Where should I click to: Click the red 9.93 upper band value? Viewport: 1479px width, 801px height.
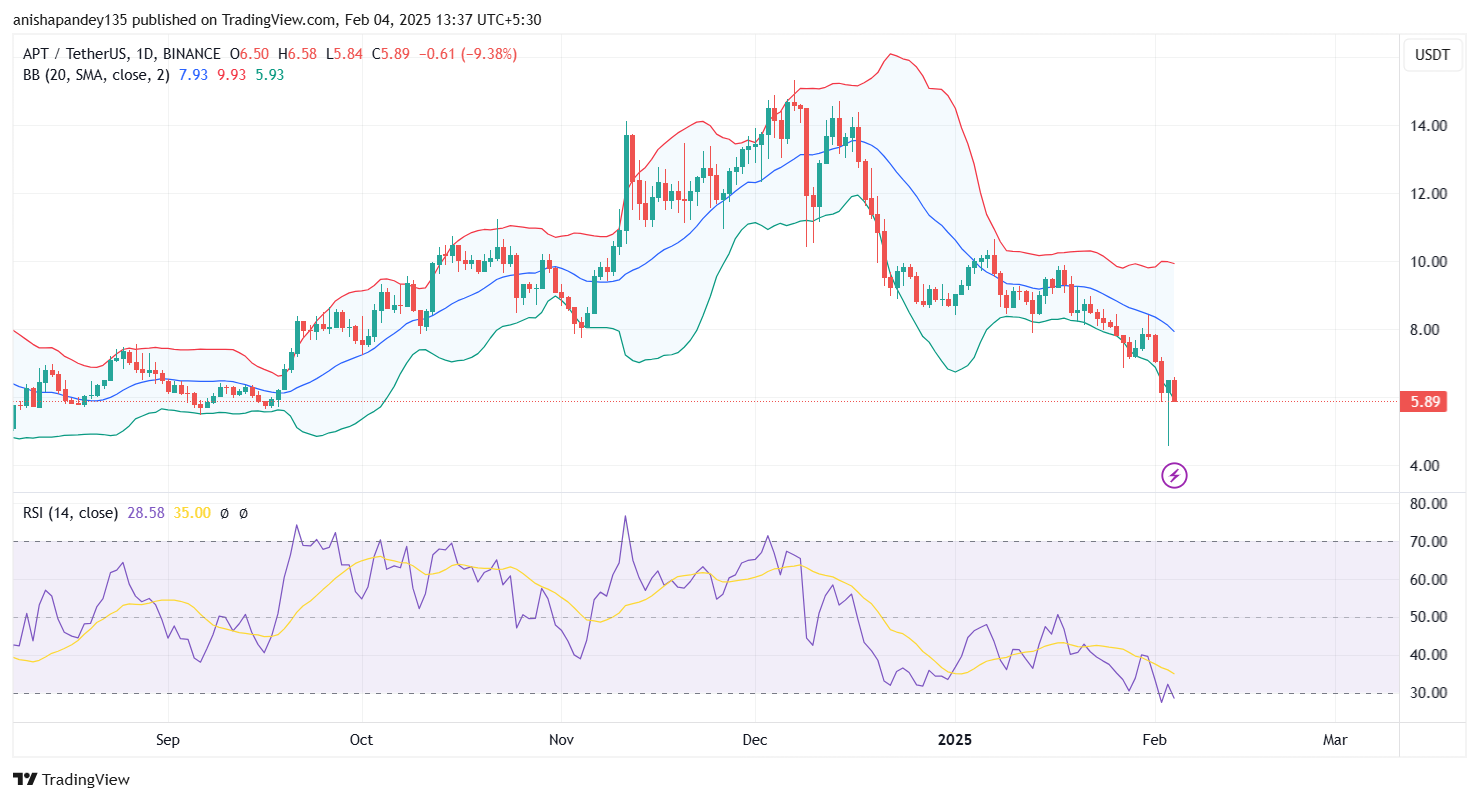click(231, 75)
